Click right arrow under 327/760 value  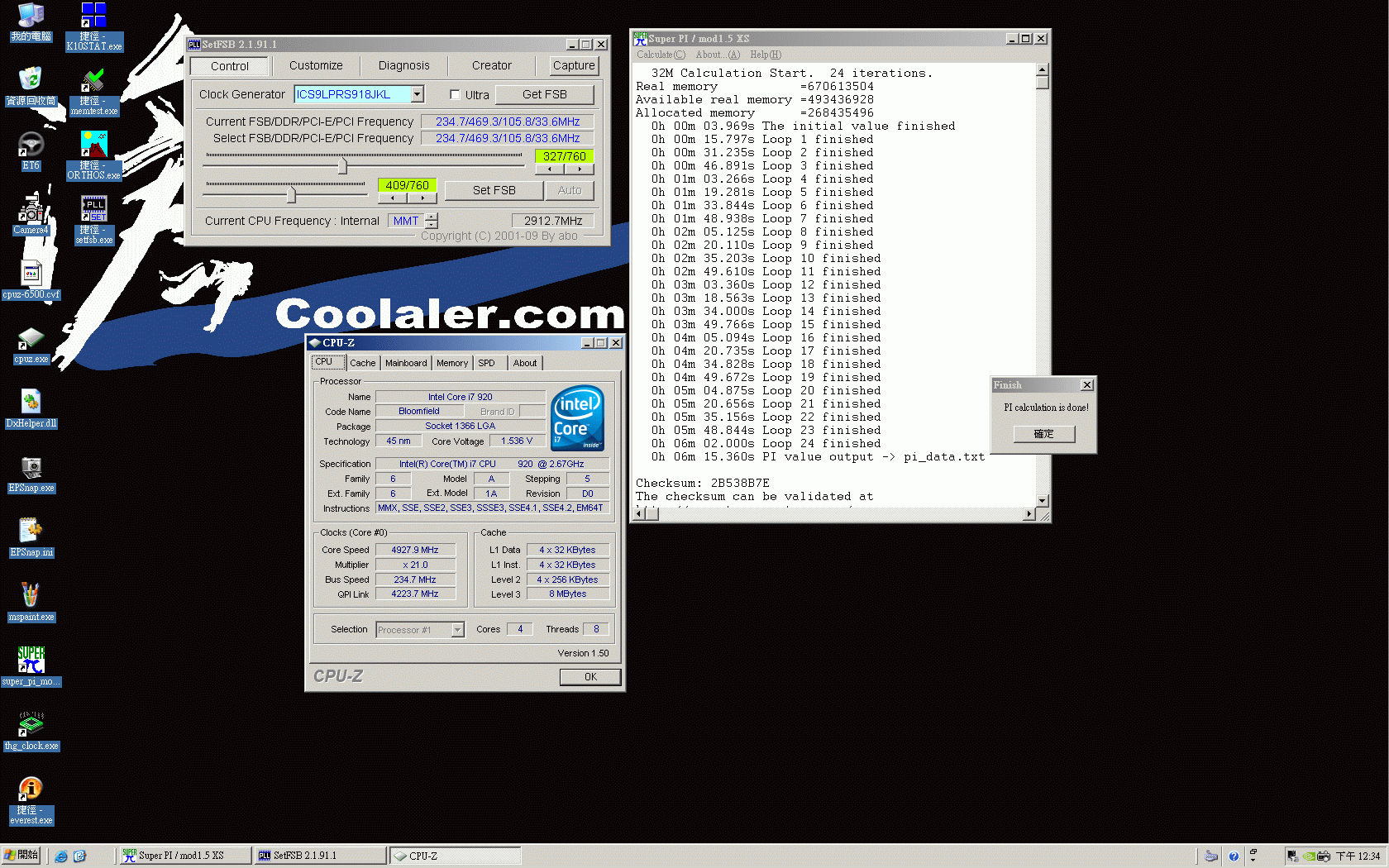[580, 169]
